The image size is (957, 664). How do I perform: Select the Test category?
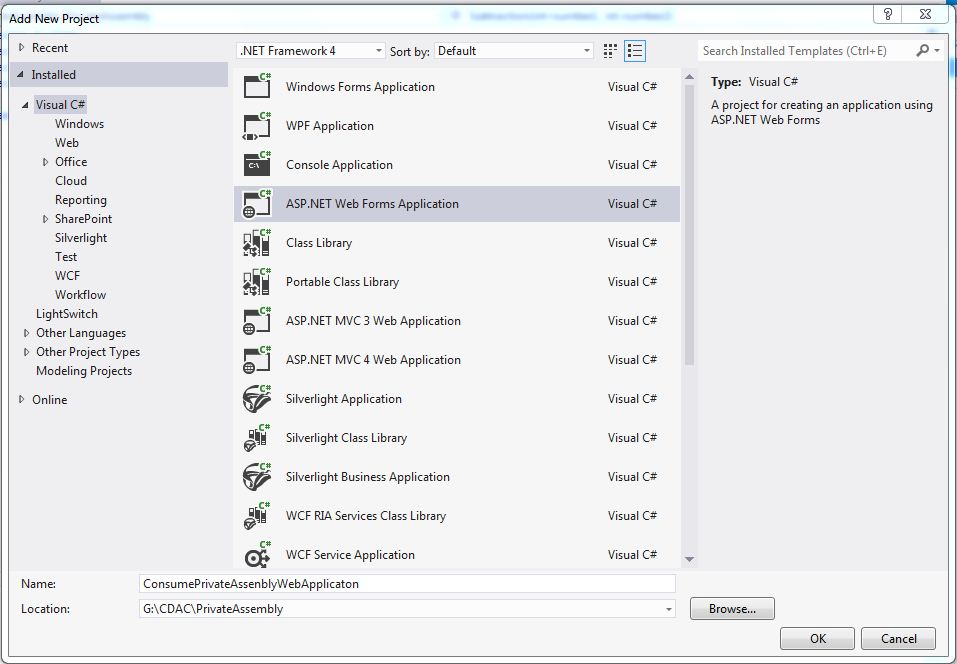[x=66, y=257]
